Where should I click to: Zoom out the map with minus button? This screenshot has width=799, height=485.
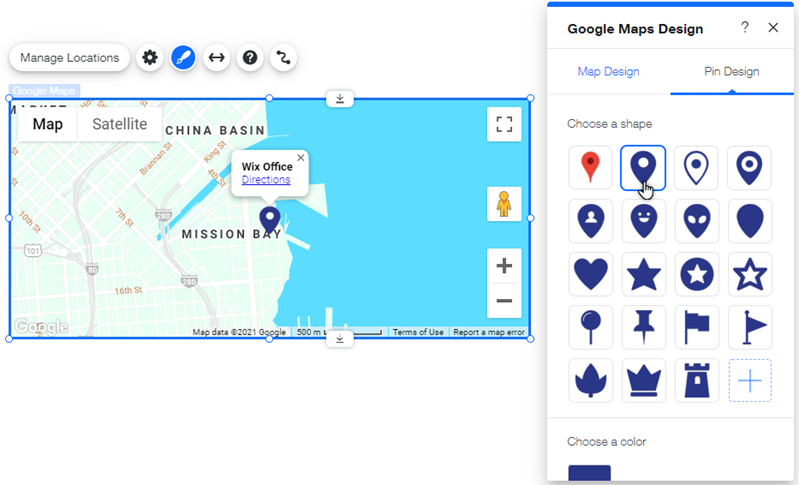coord(504,301)
